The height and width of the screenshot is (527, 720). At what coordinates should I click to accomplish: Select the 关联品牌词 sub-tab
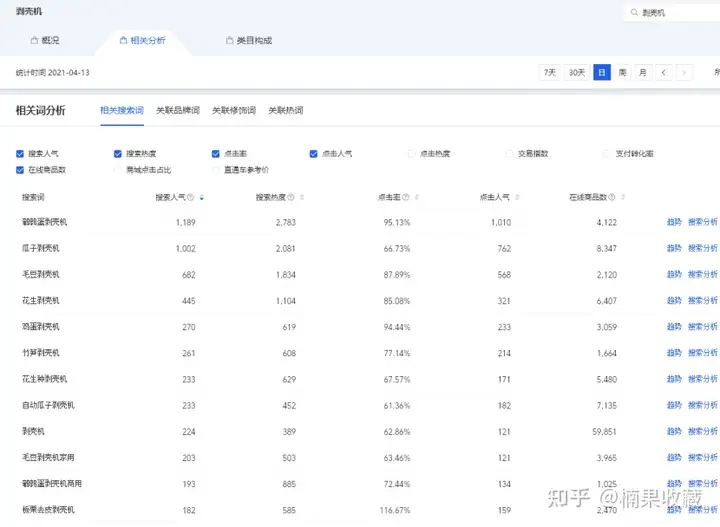tap(178, 110)
